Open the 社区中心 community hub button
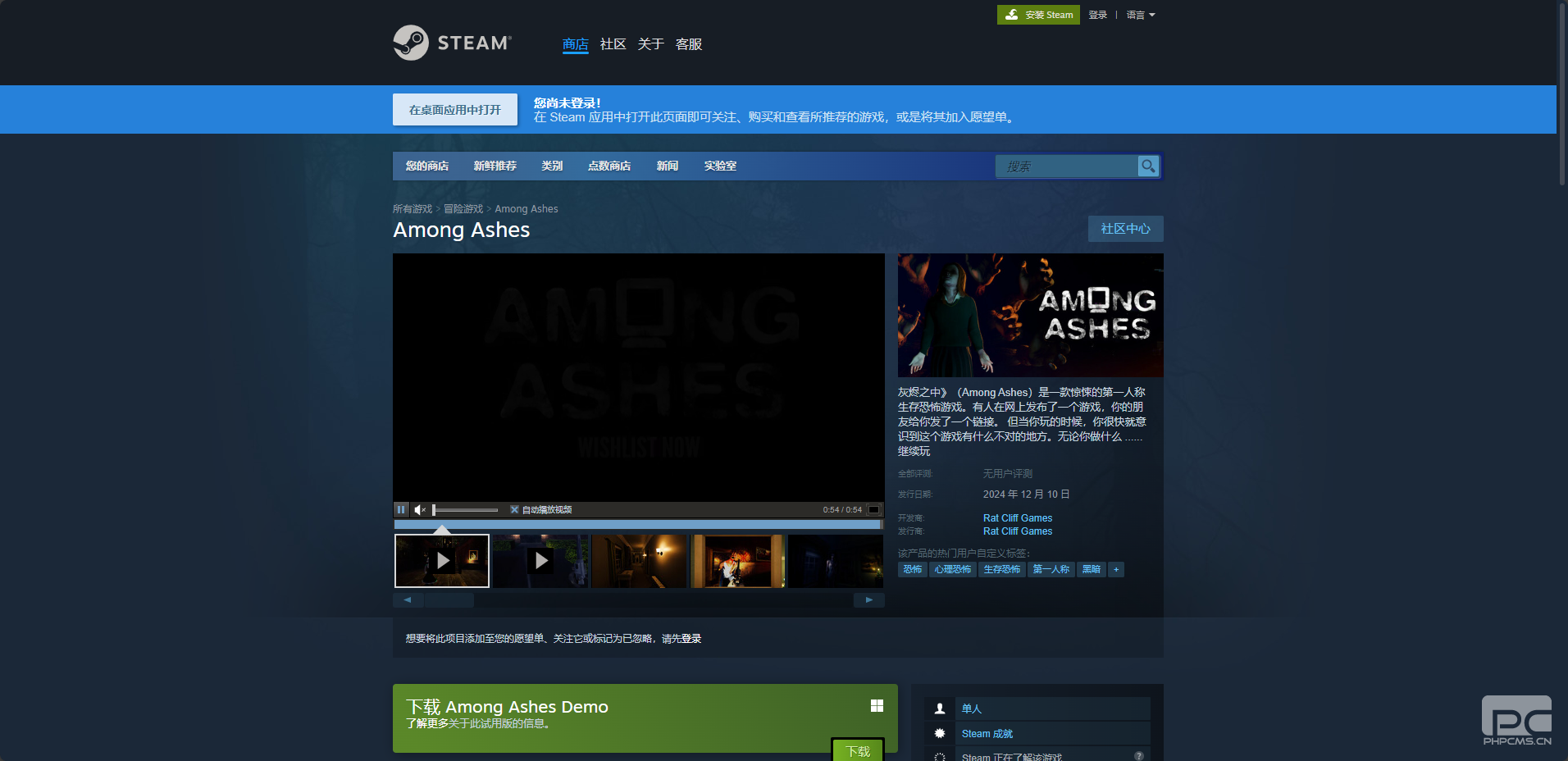 1126,229
